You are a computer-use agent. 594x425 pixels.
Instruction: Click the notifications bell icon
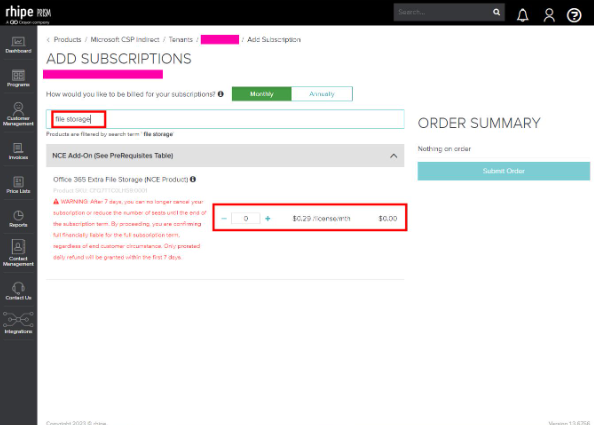(x=523, y=15)
